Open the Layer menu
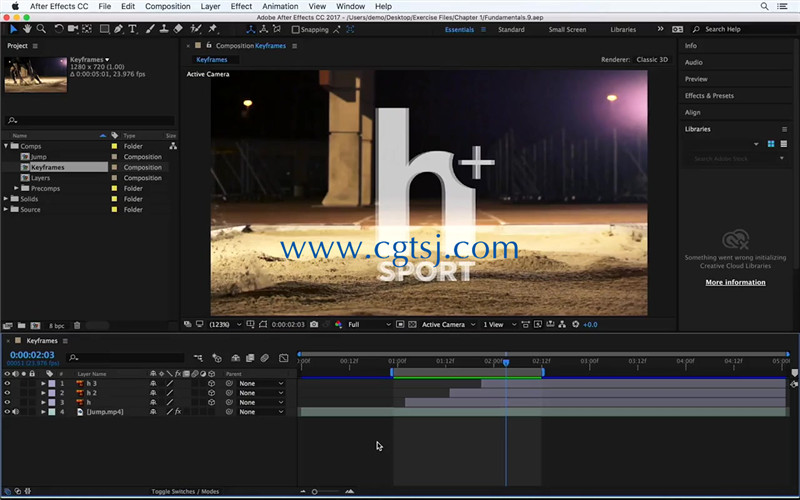 click(x=210, y=6)
